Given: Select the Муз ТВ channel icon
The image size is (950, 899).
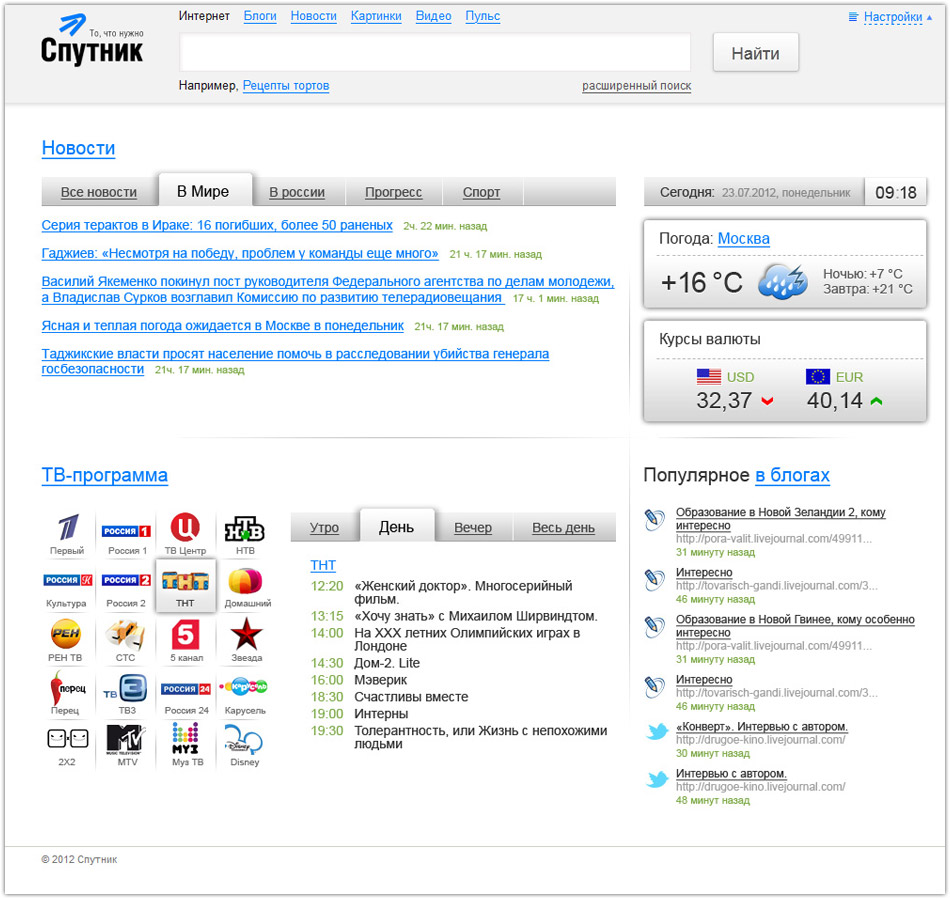Looking at the screenshot, I should pyautogui.click(x=185, y=739).
